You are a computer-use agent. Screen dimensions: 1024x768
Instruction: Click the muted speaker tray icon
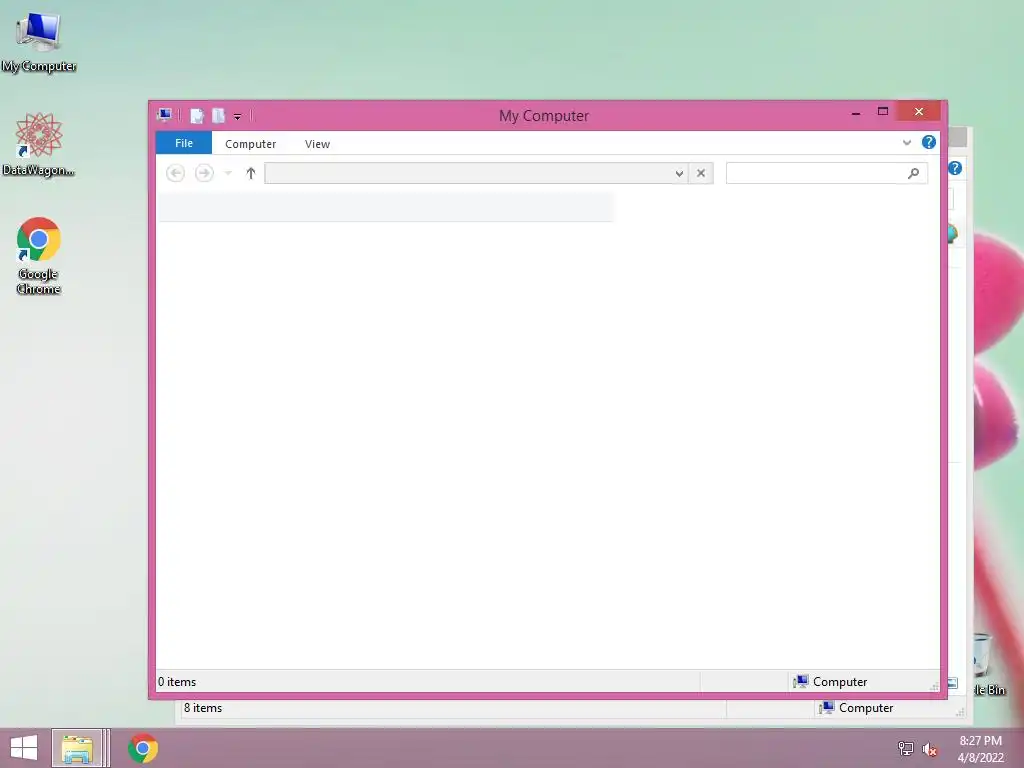click(x=930, y=749)
